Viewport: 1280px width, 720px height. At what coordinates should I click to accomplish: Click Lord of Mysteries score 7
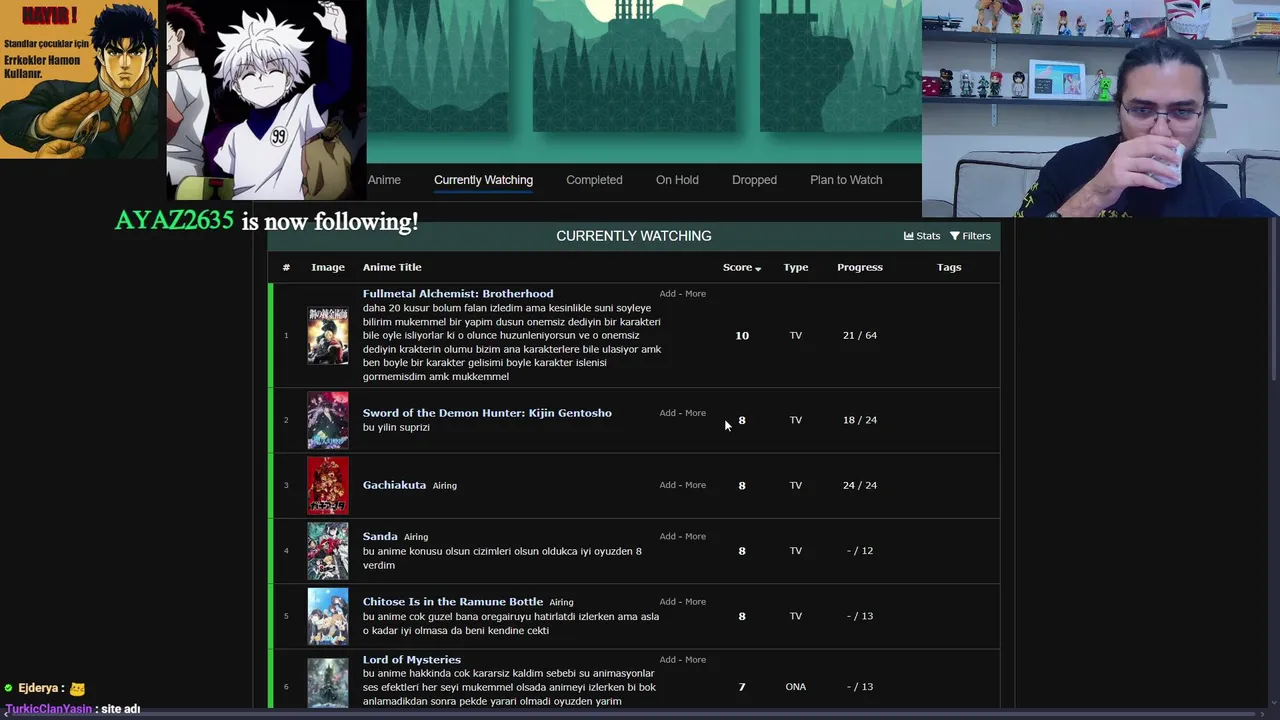742,687
